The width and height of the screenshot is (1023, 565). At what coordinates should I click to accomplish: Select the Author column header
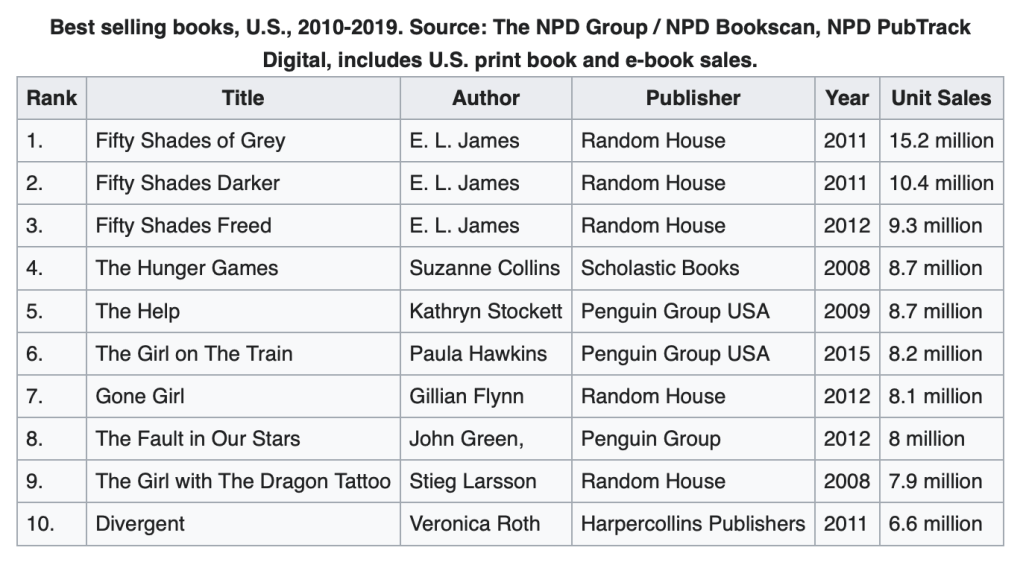pyautogui.click(x=486, y=98)
